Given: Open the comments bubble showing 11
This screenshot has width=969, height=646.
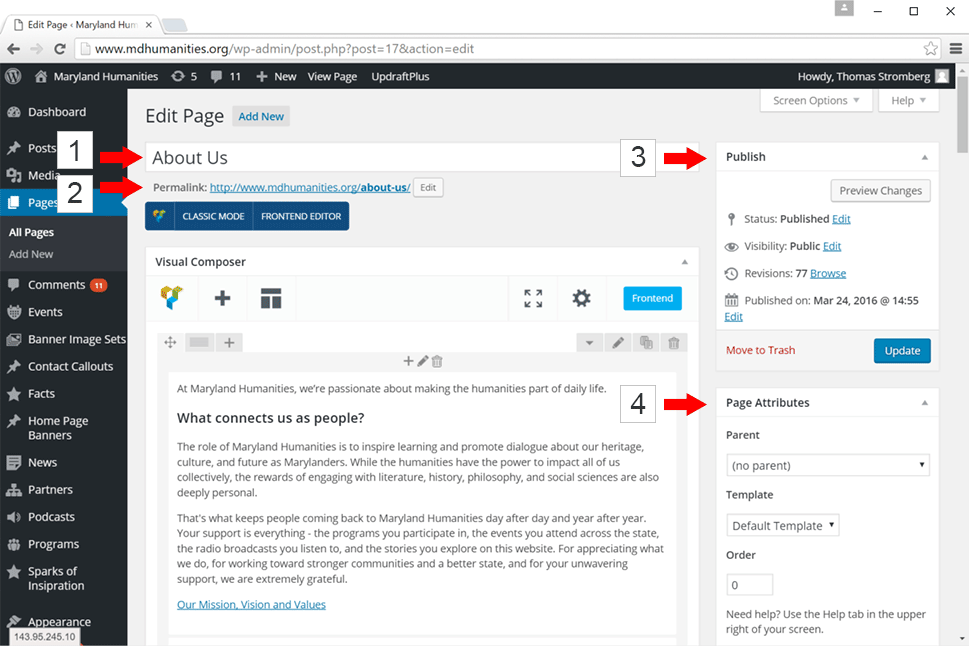Looking at the screenshot, I should [x=226, y=76].
